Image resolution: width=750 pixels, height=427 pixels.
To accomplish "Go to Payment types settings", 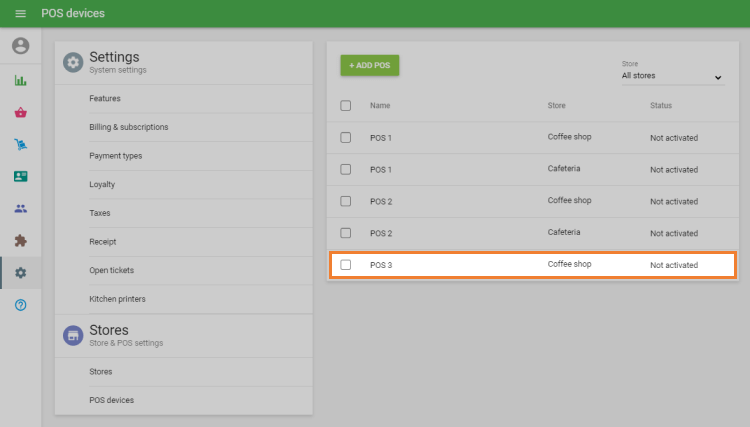I will (115, 156).
